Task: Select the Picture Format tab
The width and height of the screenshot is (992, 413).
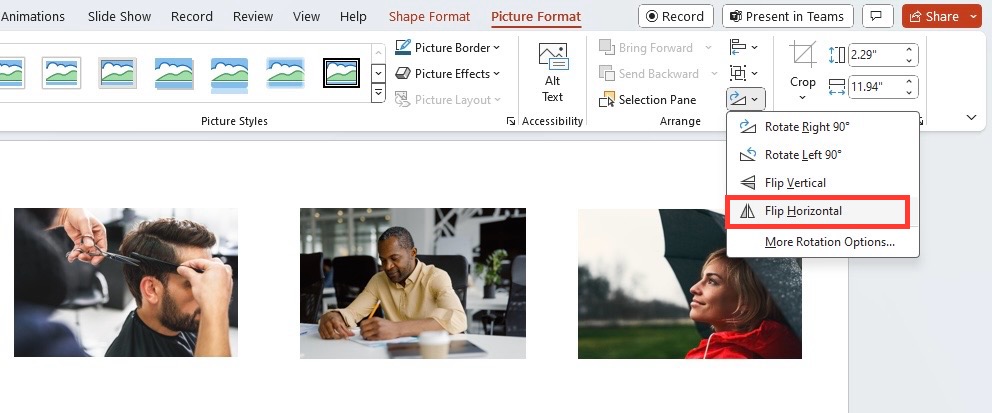Action: click(x=536, y=16)
